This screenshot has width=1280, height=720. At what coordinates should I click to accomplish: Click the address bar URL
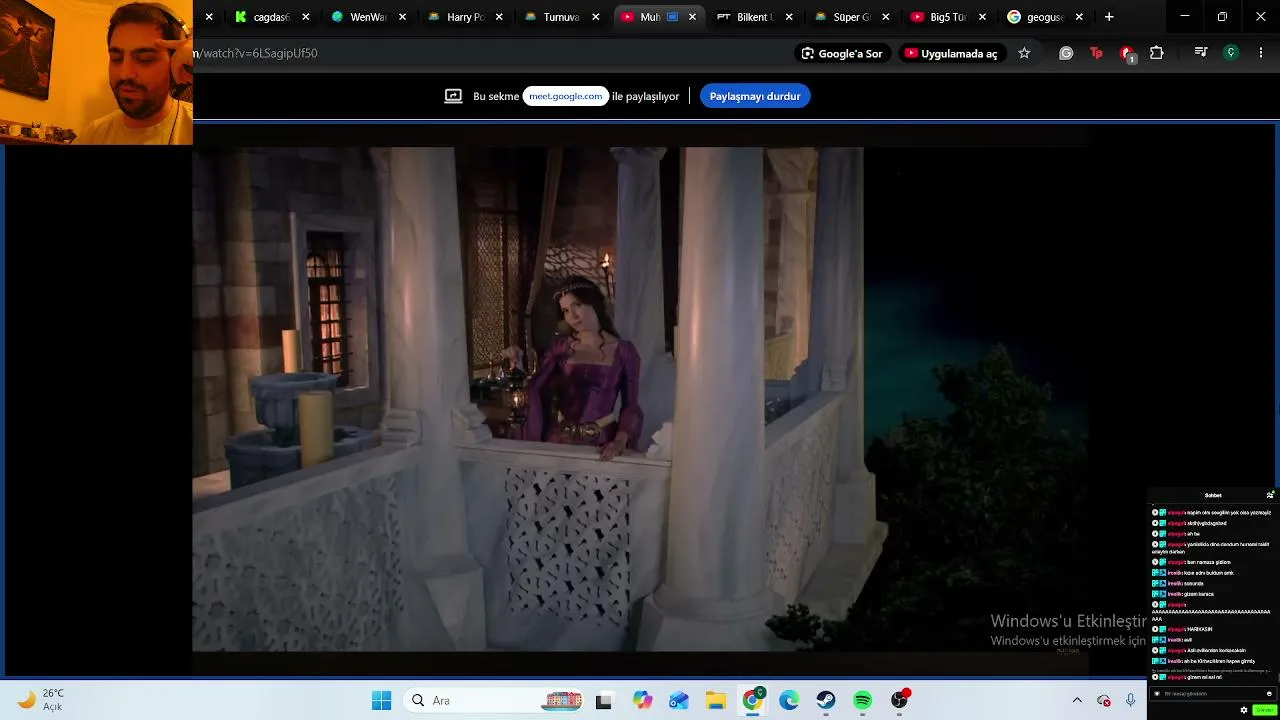[x=255, y=53]
